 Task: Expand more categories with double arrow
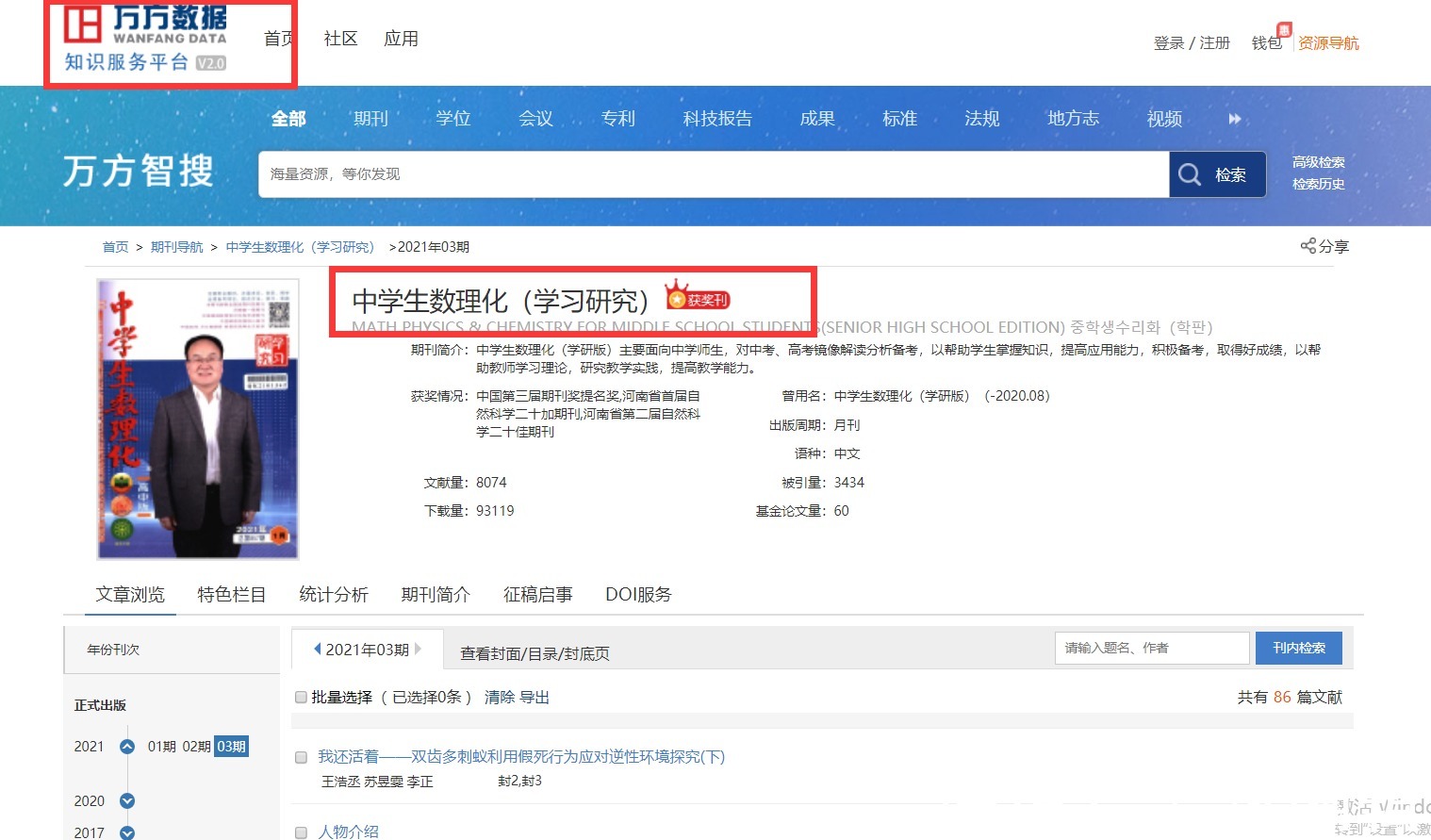pyautogui.click(x=1234, y=119)
